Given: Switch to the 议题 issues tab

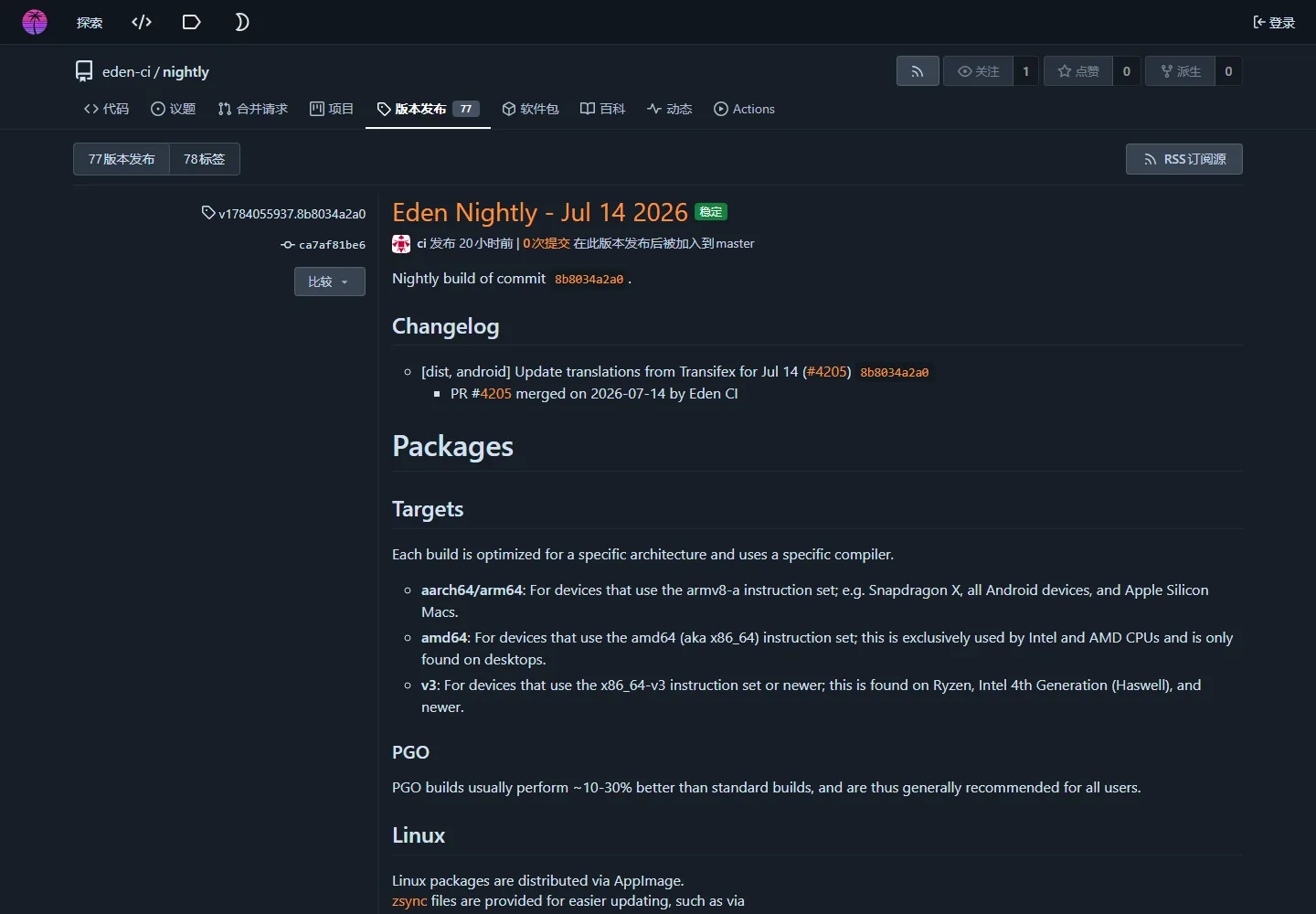Looking at the screenshot, I should pos(174,109).
